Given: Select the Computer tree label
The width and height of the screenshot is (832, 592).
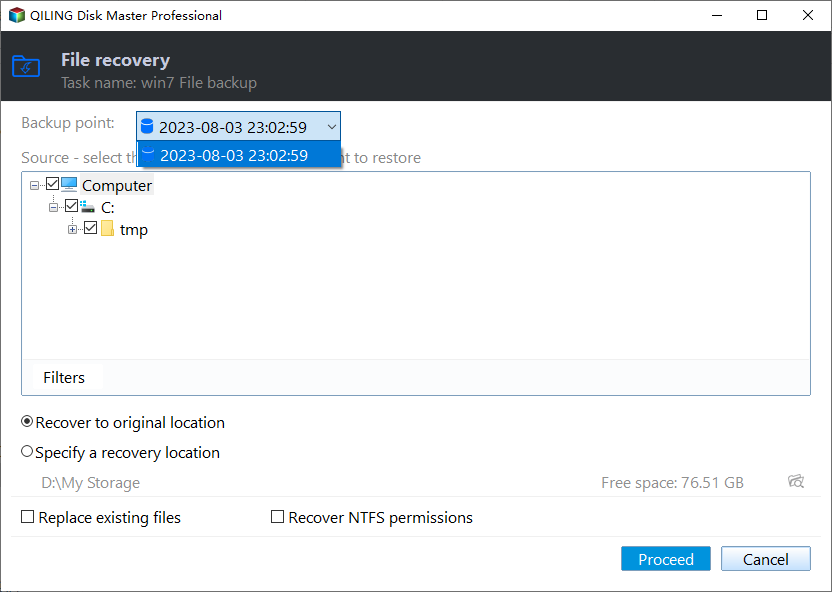Looking at the screenshot, I should click(117, 185).
